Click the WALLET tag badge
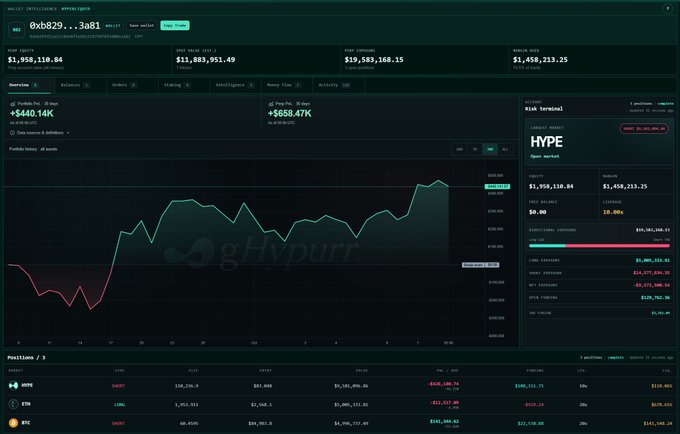The image size is (680, 434). tap(113, 26)
